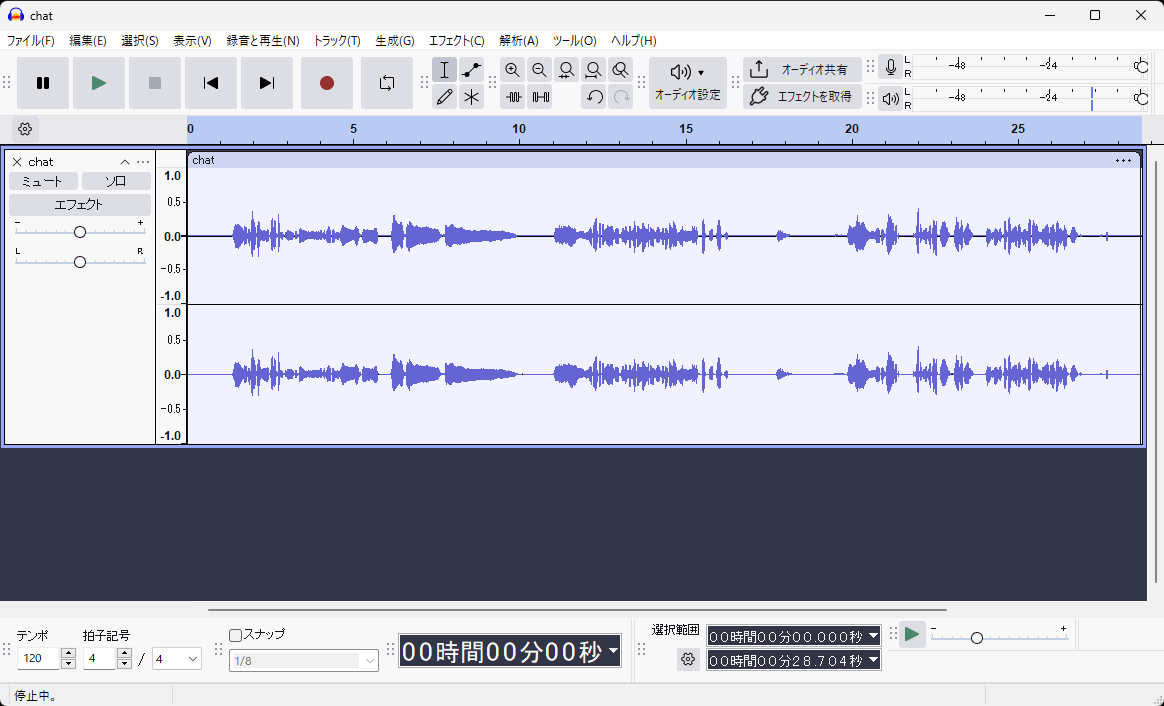Skip to start of the project
Screen dimensions: 1164x706
click(211, 83)
